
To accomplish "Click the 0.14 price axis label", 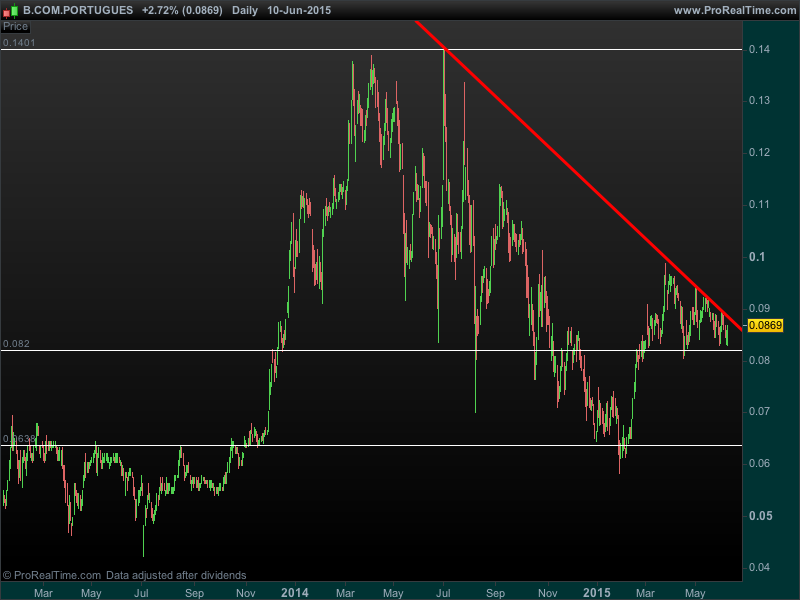I will [759, 49].
